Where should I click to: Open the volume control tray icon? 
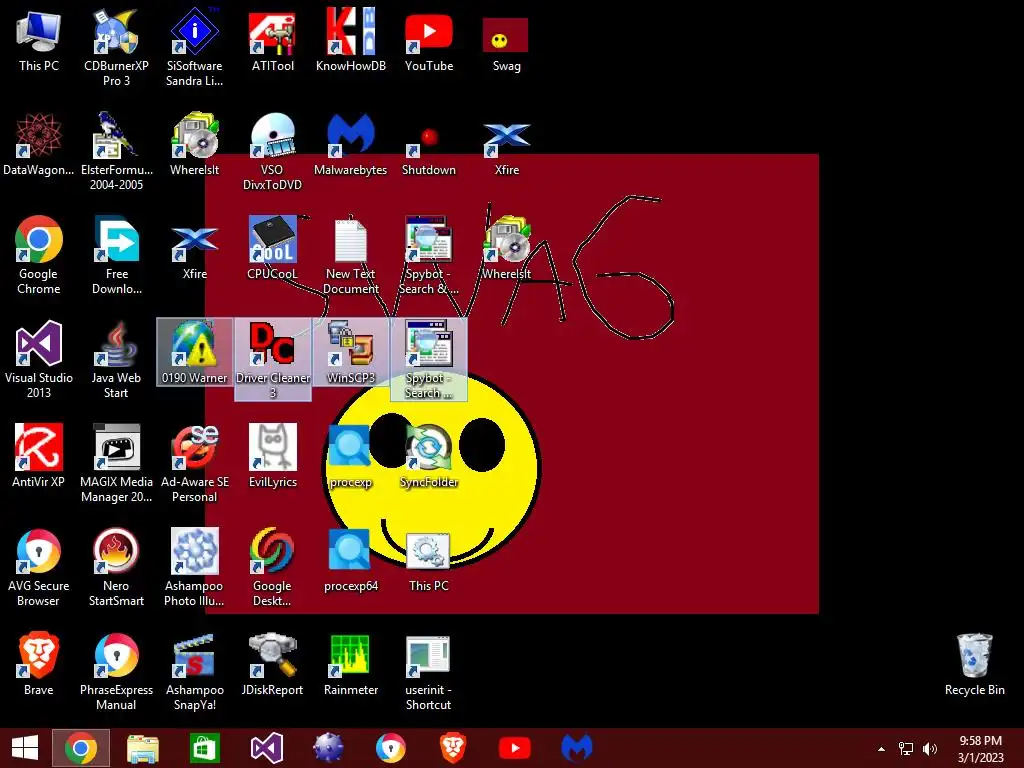(930, 749)
